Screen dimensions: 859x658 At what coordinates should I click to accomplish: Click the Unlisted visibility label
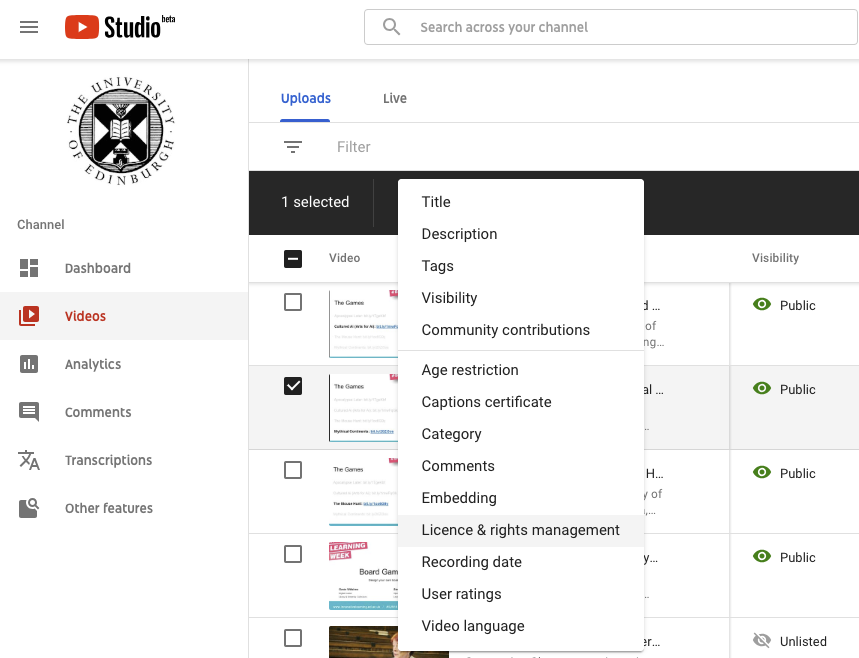[x=803, y=641]
